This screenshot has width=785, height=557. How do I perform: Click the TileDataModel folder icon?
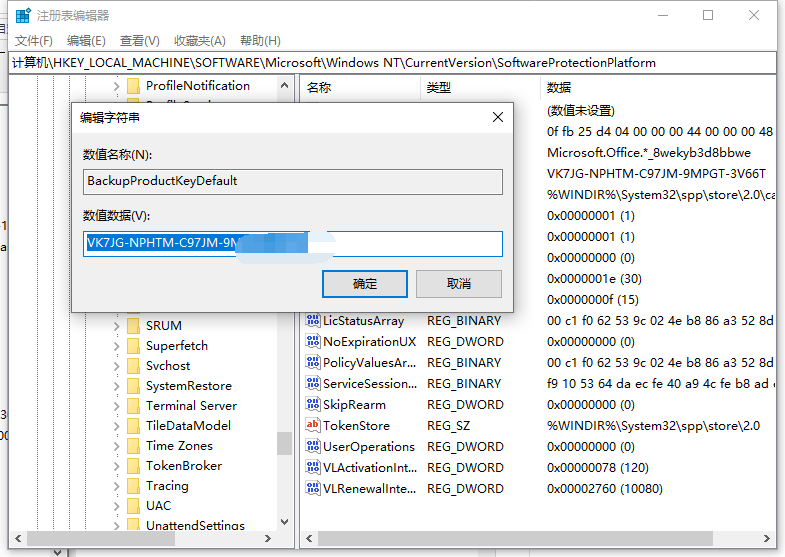tap(133, 425)
